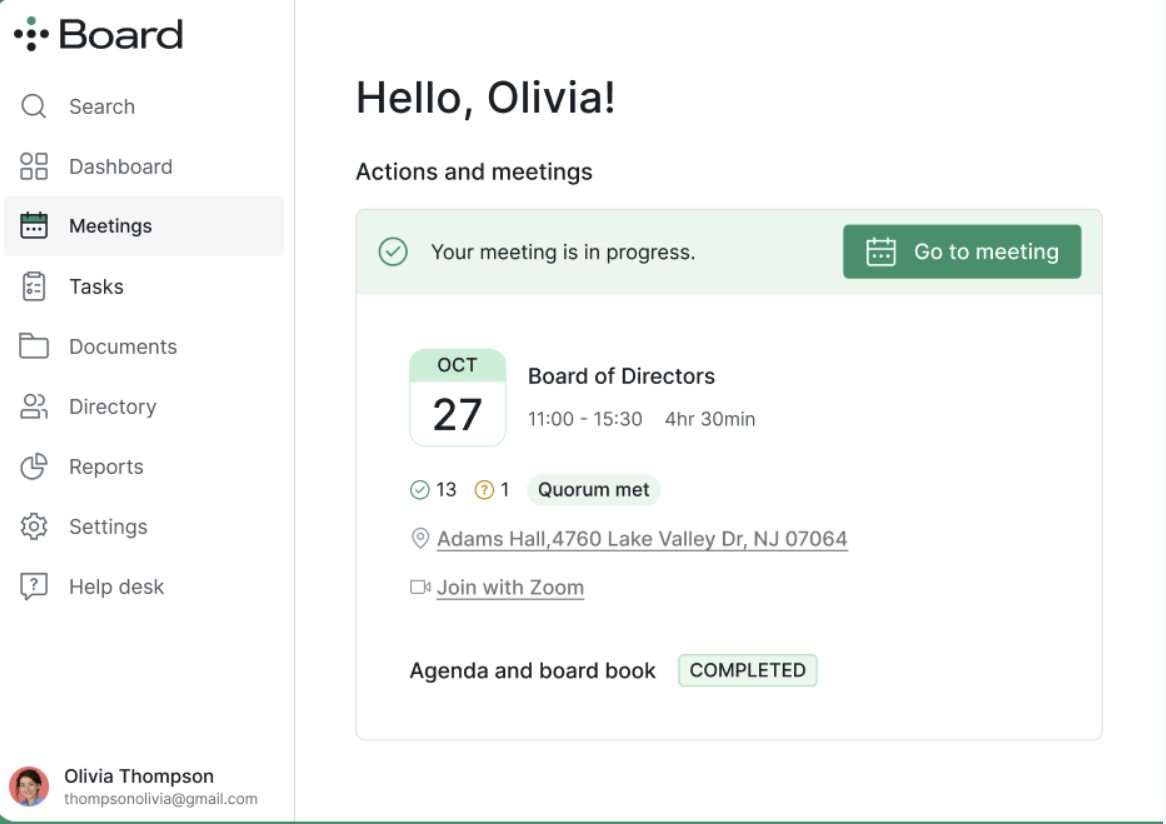
Task: Follow the Join with Zoom link
Action: coord(510,587)
